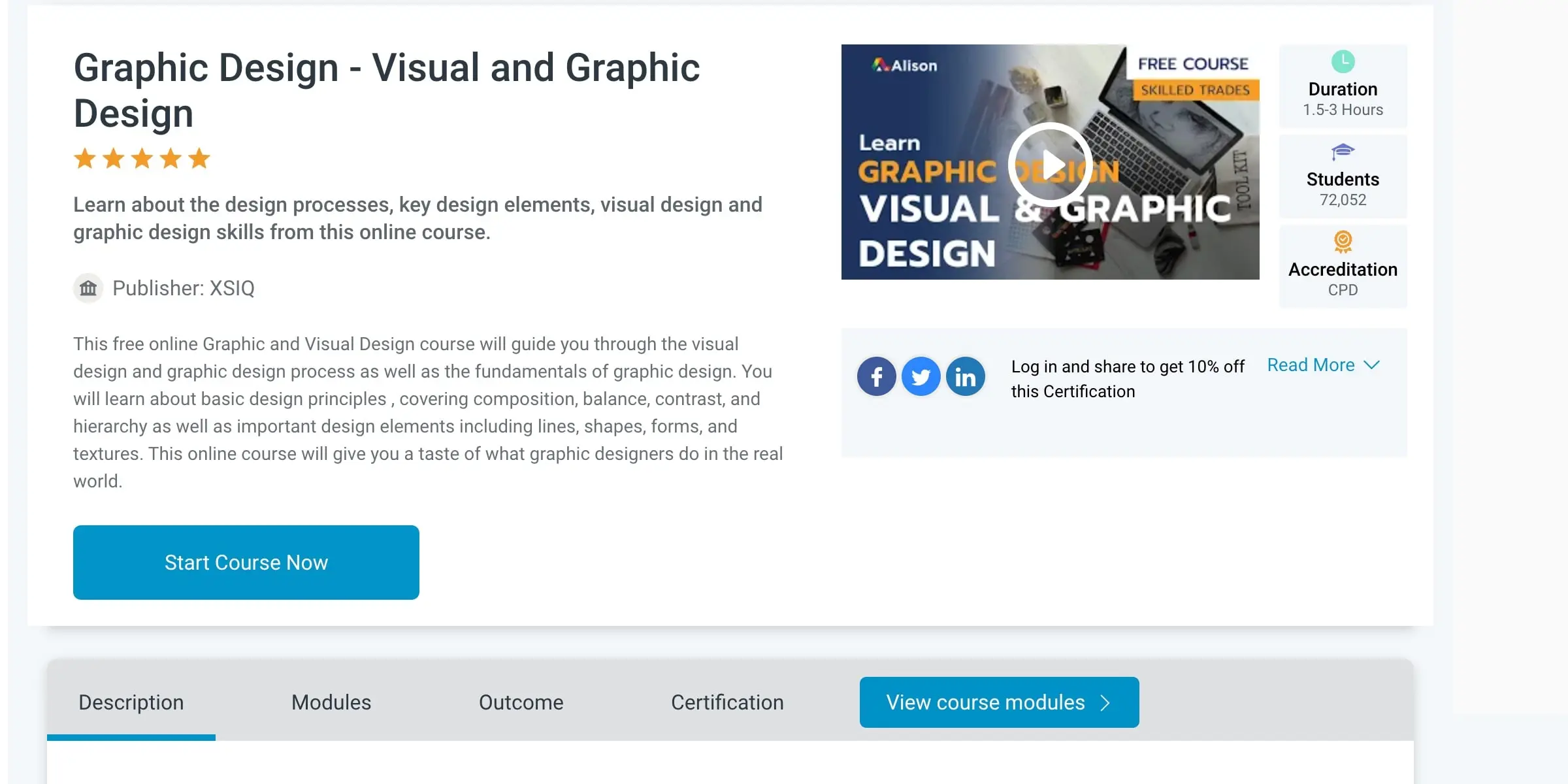Select the fifth rating star
Viewport: 1568px width, 784px height.
(198, 157)
